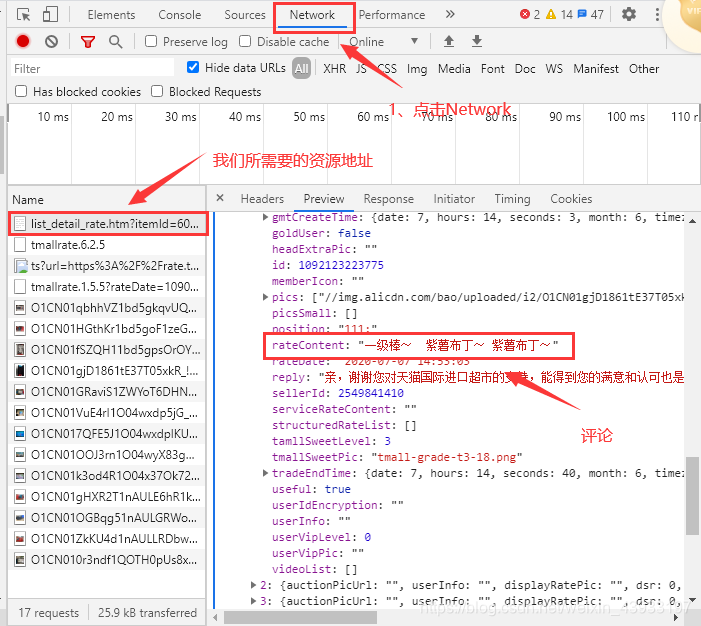Open the Online throttling dropdown

[384, 42]
